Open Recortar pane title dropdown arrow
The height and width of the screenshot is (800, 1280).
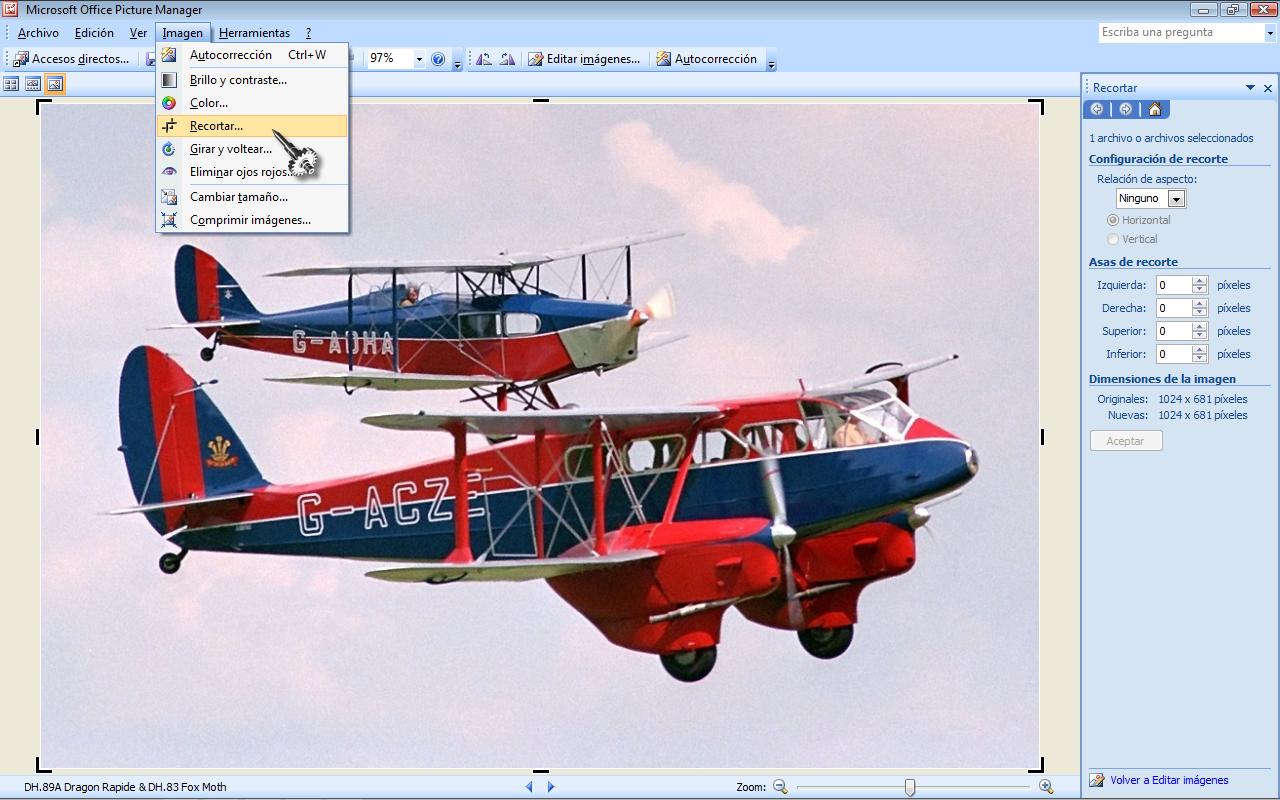(1250, 88)
